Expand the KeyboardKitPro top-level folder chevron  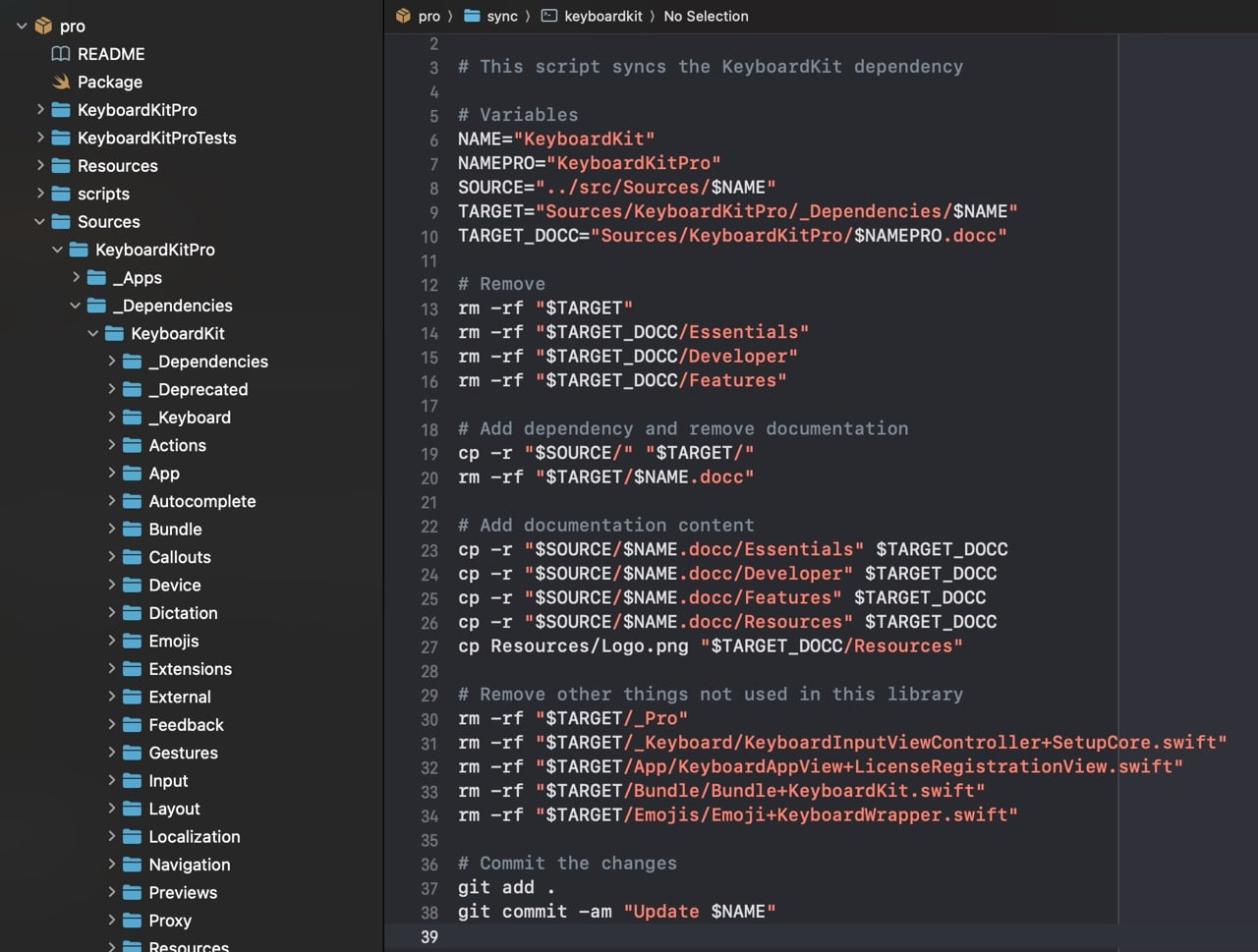pyautogui.click(x=40, y=110)
